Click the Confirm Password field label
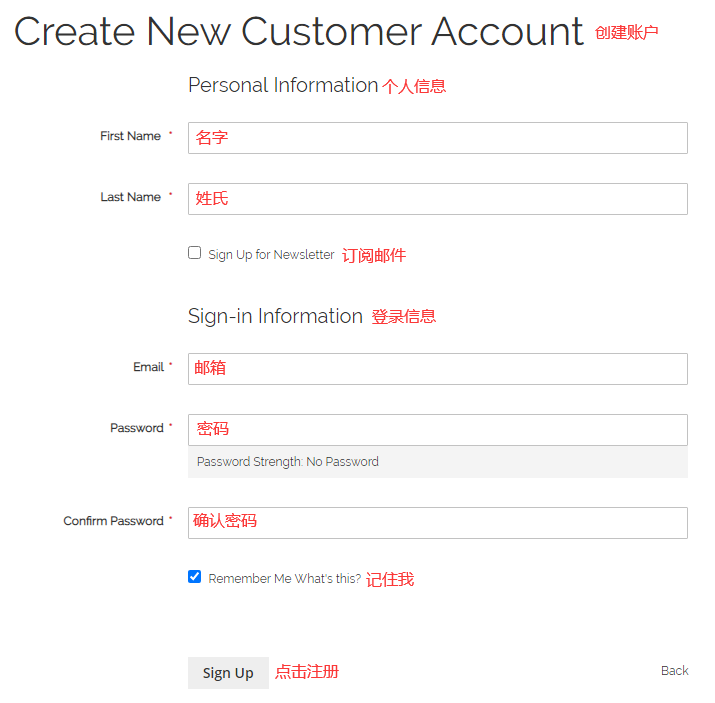 click(113, 521)
